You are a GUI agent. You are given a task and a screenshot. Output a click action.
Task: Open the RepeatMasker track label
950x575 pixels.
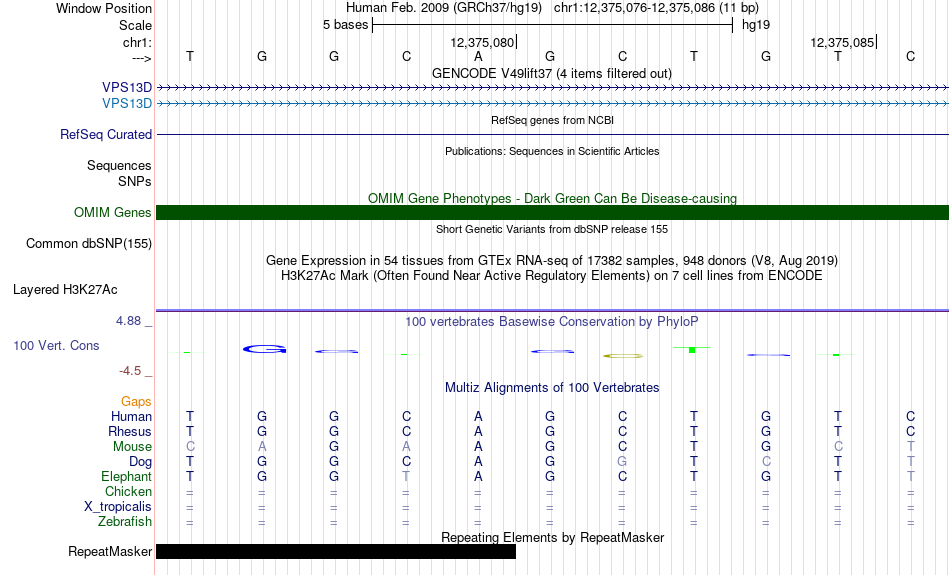pos(110,551)
